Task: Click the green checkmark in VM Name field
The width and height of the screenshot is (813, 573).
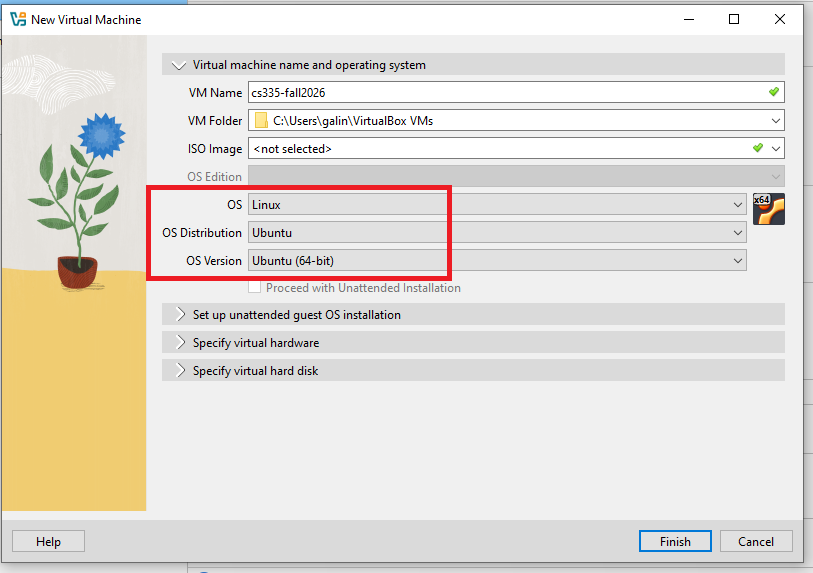Action: click(773, 92)
